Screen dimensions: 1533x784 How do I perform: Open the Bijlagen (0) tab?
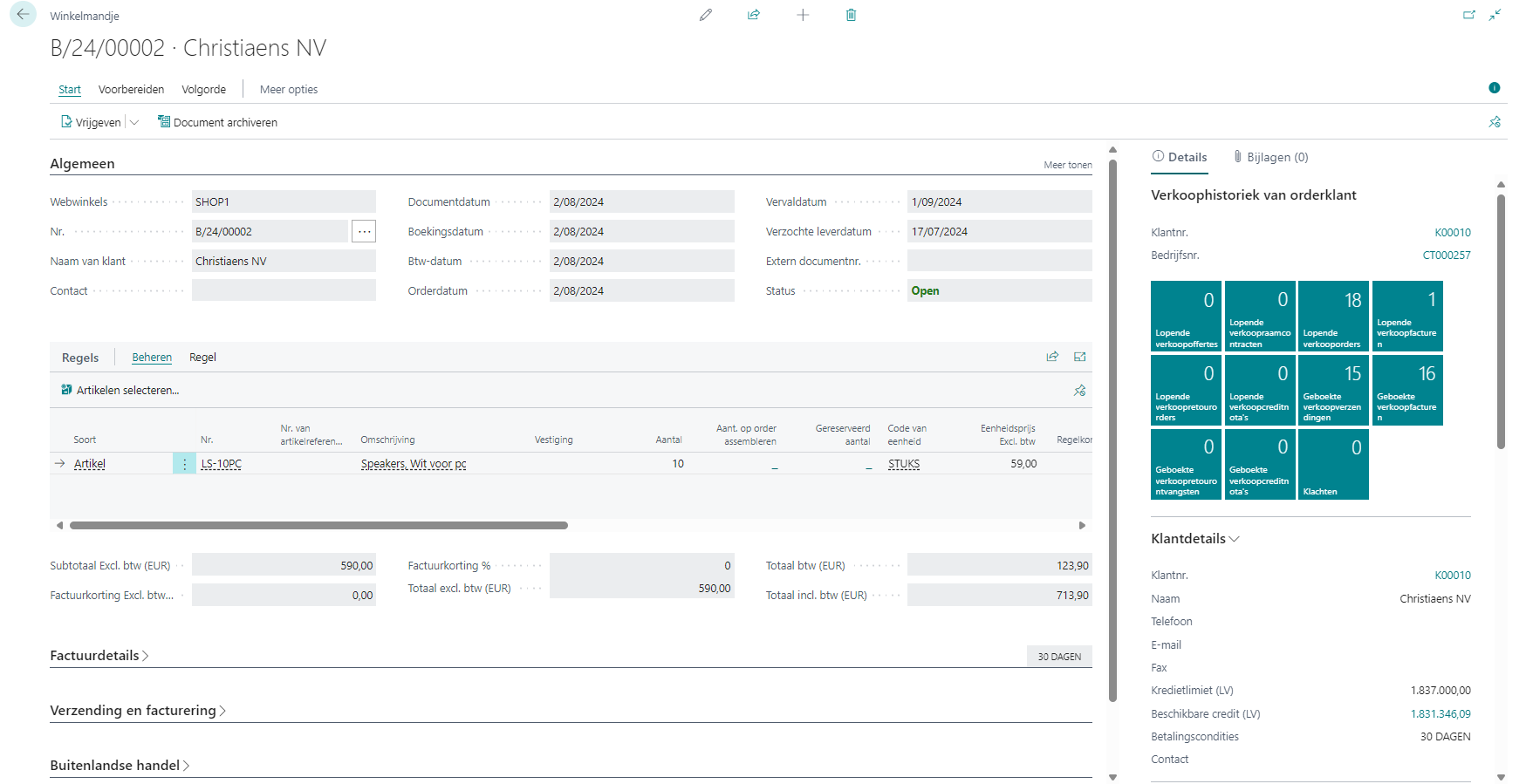[x=1270, y=158]
